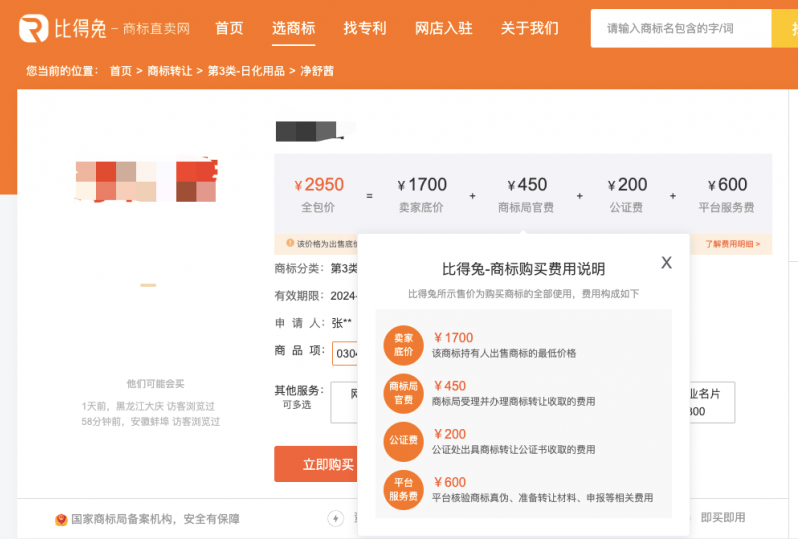The width and height of the screenshot is (799, 540).
Task: Click 净舒茜 in breadcrumb
Action: point(317,71)
